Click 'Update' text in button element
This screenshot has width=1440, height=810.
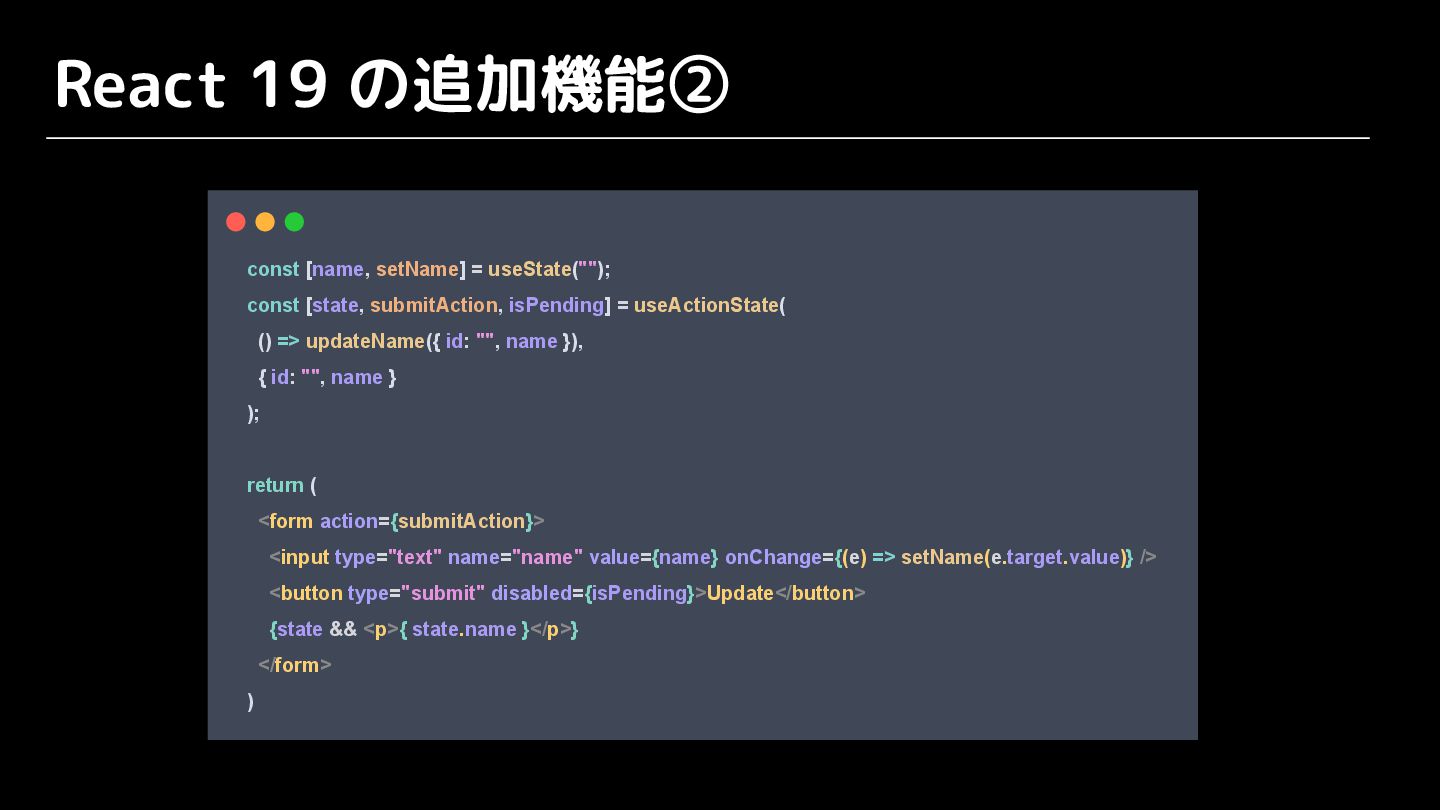[740, 593]
